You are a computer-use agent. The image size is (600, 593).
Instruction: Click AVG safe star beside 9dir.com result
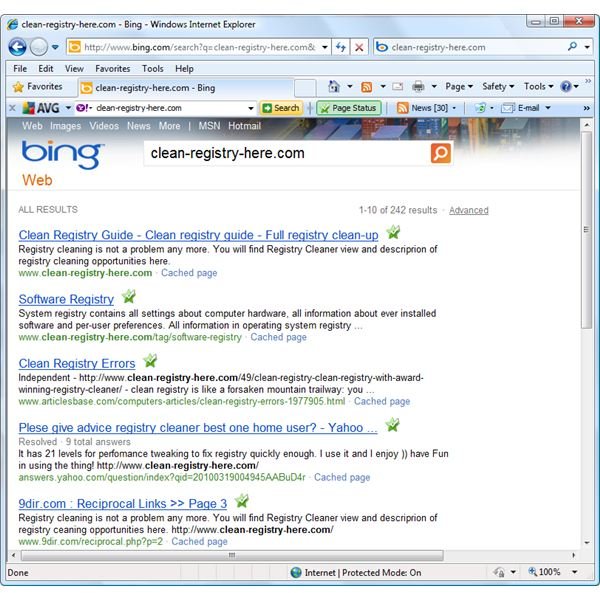[241, 500]
